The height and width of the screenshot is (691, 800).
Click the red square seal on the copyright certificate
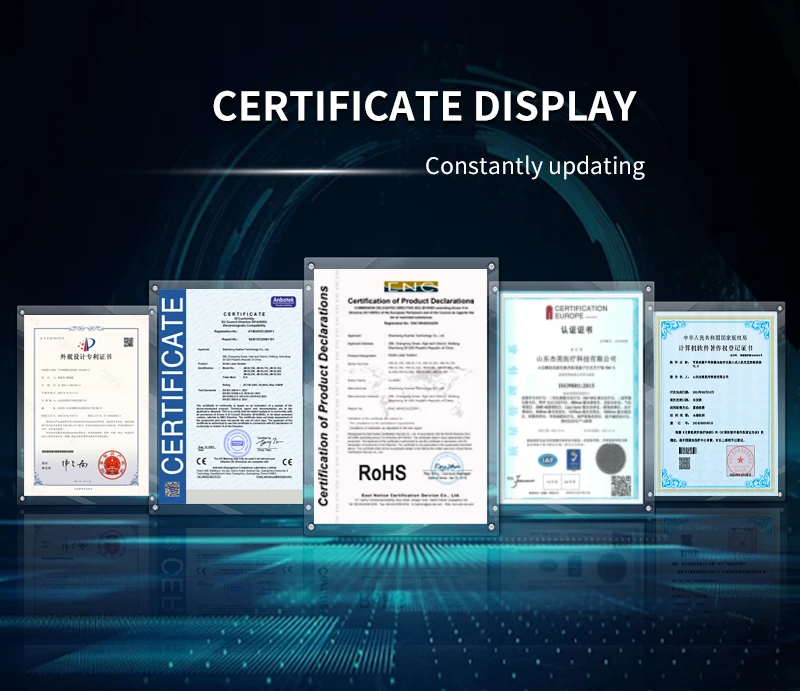740,461
